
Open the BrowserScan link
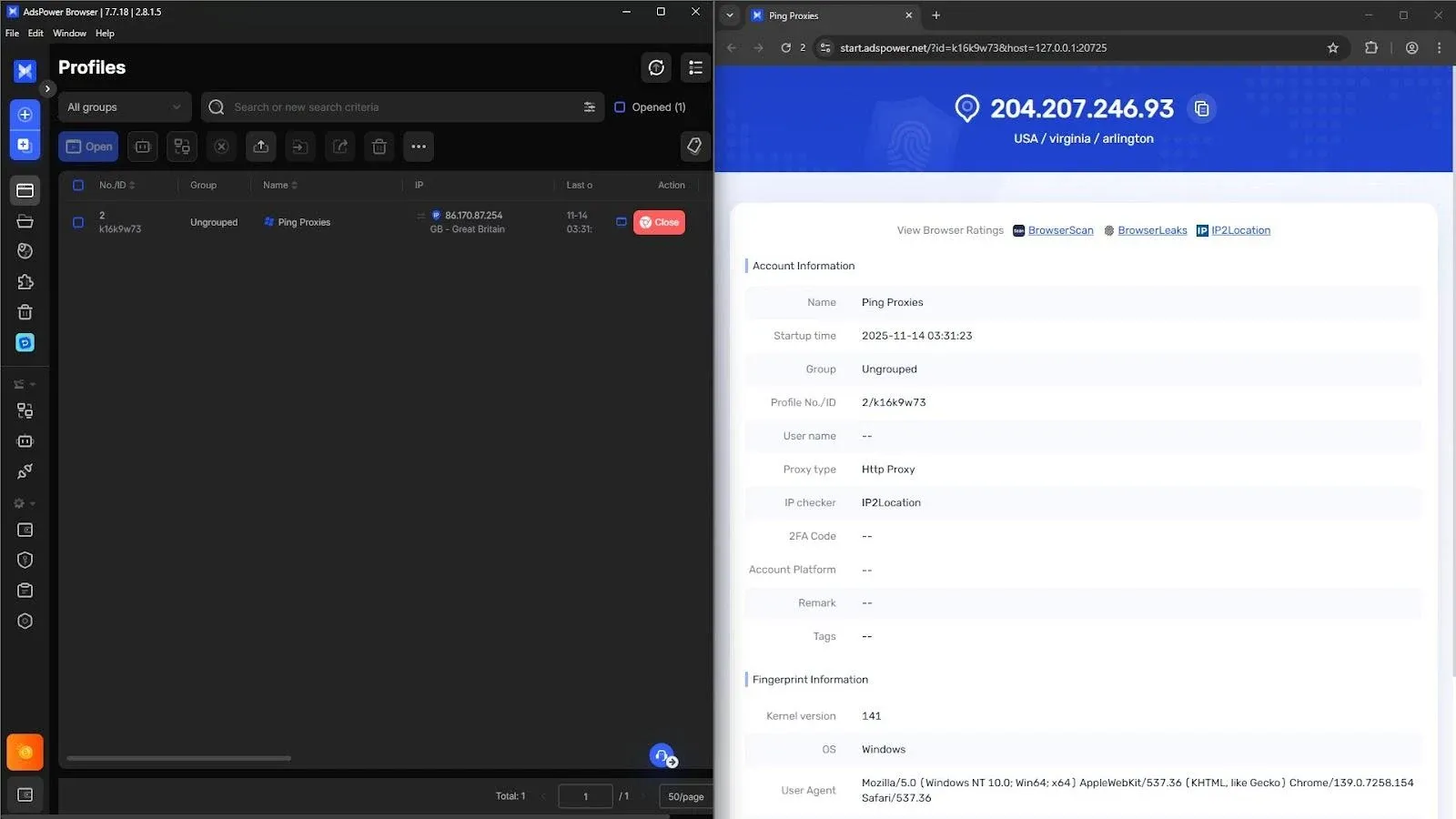[1060, 230]
